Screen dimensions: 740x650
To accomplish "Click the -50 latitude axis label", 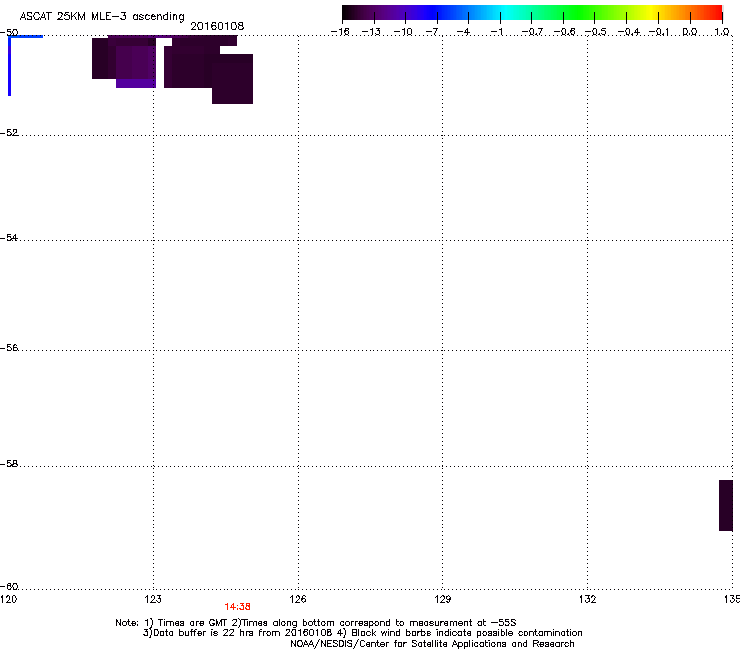I will tap(9, 33).
